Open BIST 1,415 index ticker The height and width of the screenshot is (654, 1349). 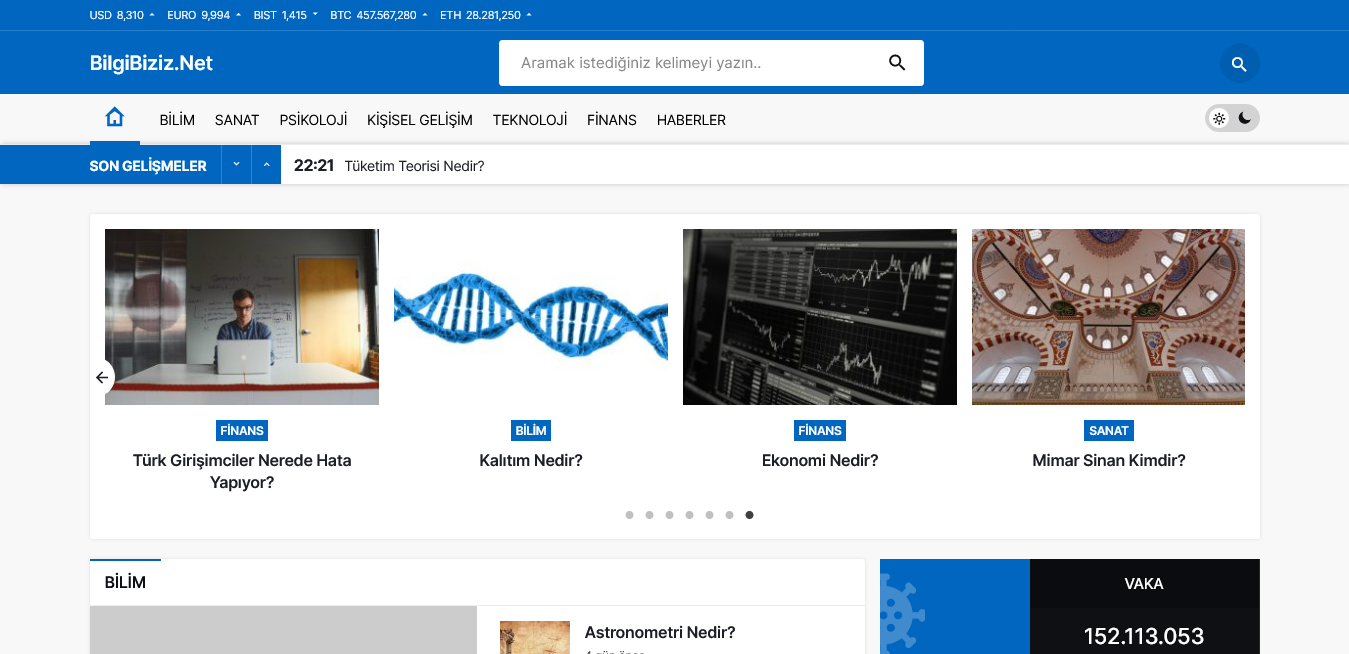tap(286, 15)
